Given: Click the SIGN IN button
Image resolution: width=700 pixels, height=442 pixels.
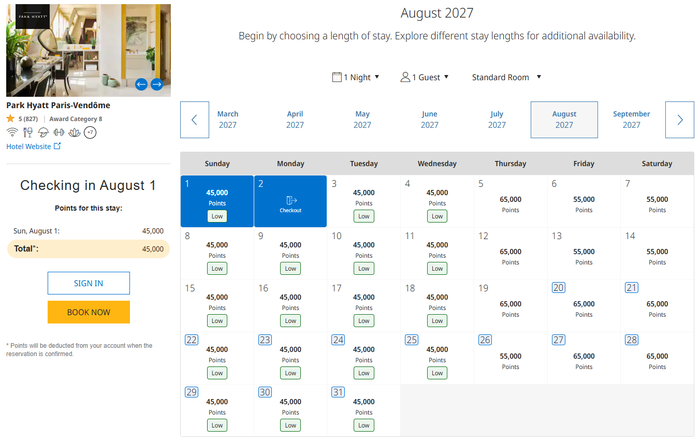Looking at the screenshot, I should [88, 283].
